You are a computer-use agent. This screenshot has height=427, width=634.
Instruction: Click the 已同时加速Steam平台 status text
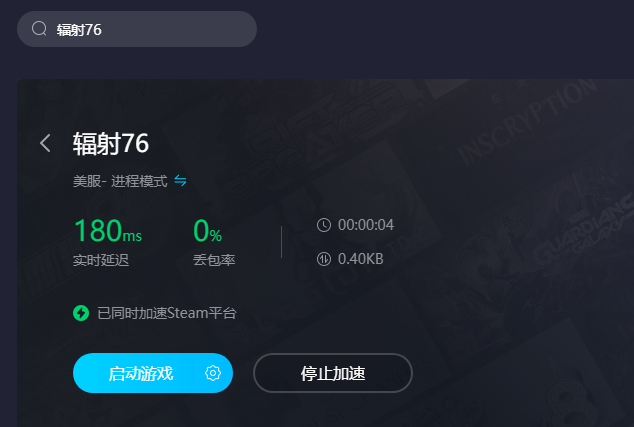[x=167, y=313]
